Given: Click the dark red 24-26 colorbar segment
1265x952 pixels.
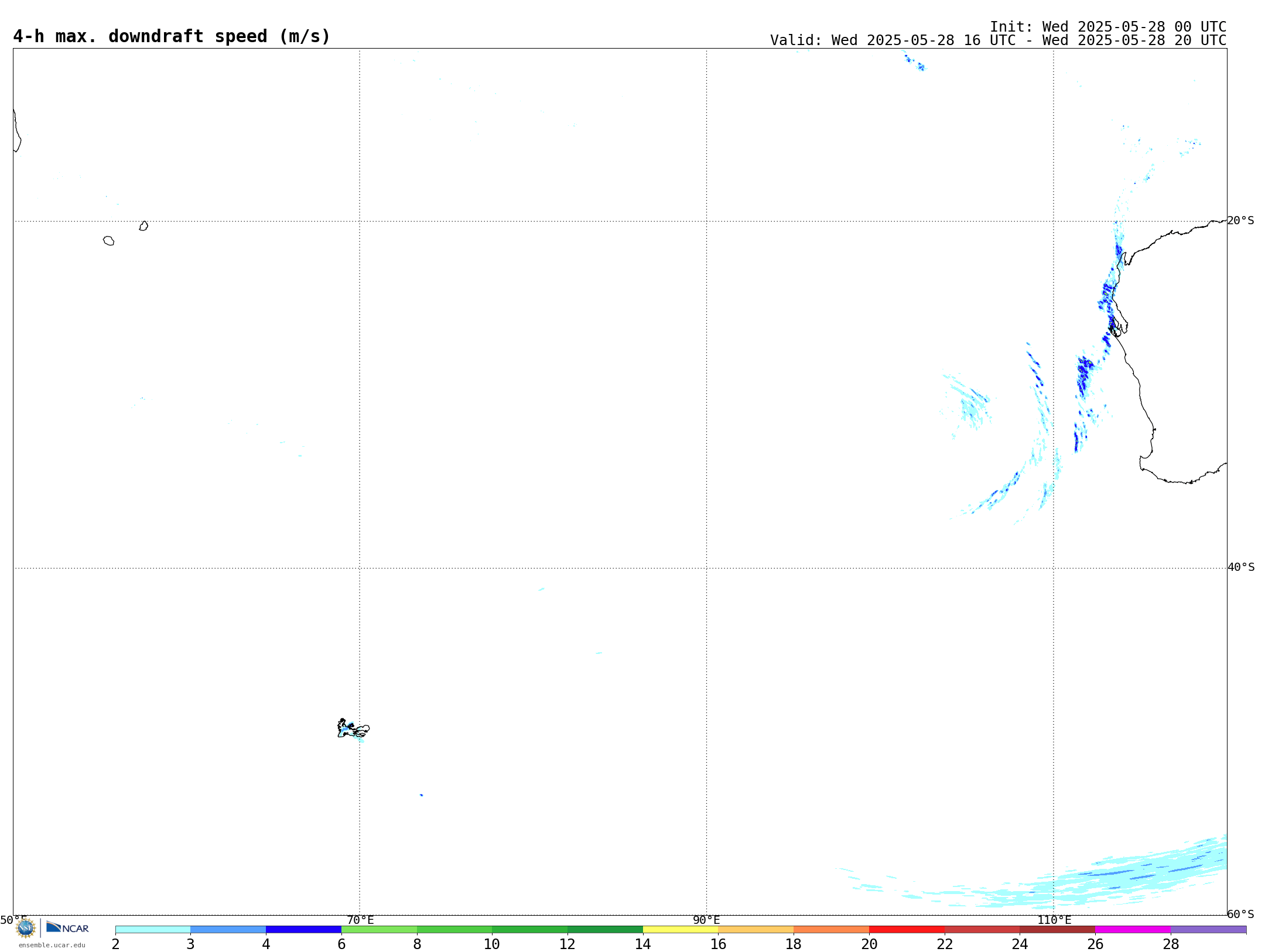Looking at the screenshot, I should (x=1057, y=930).
